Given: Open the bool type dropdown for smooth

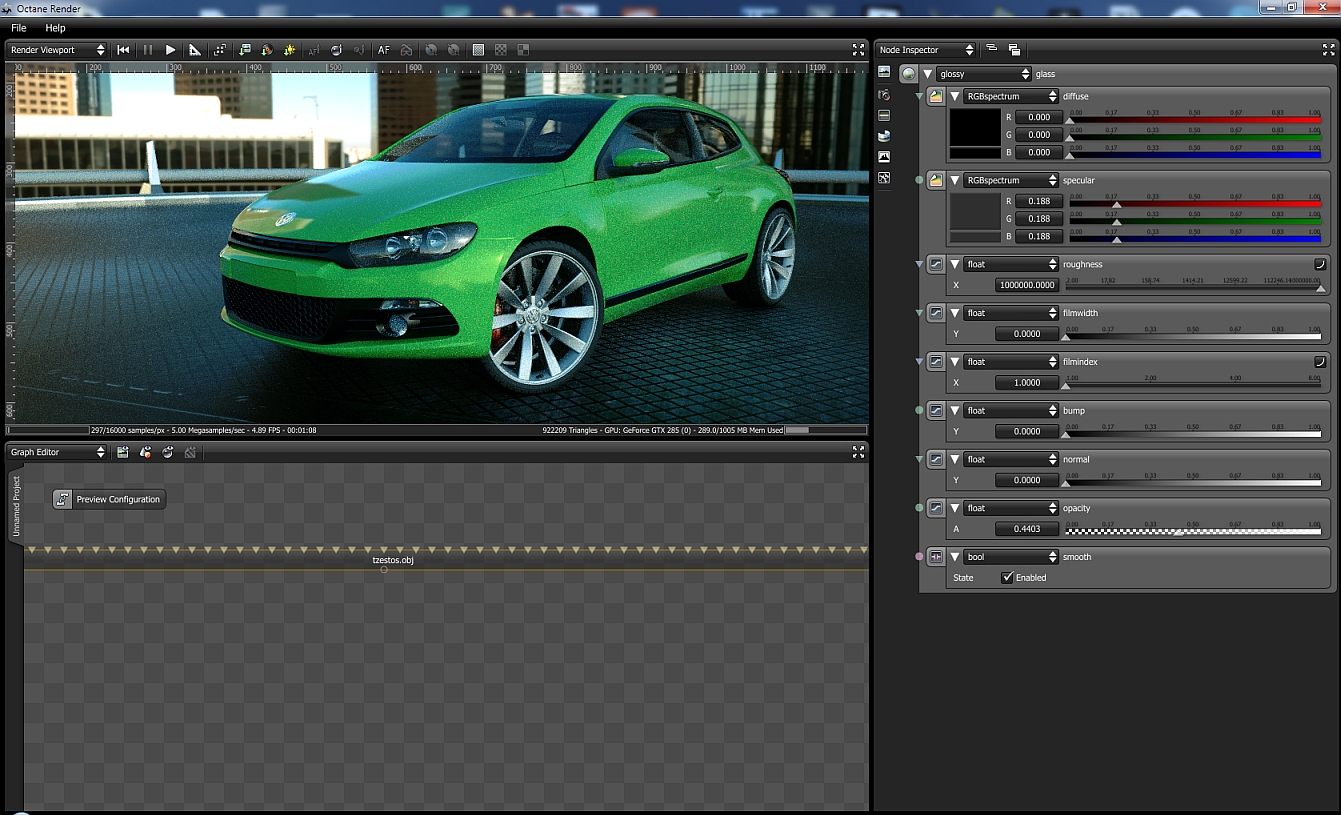Looking at the screenshot, I should click(x=1011, y=557).
